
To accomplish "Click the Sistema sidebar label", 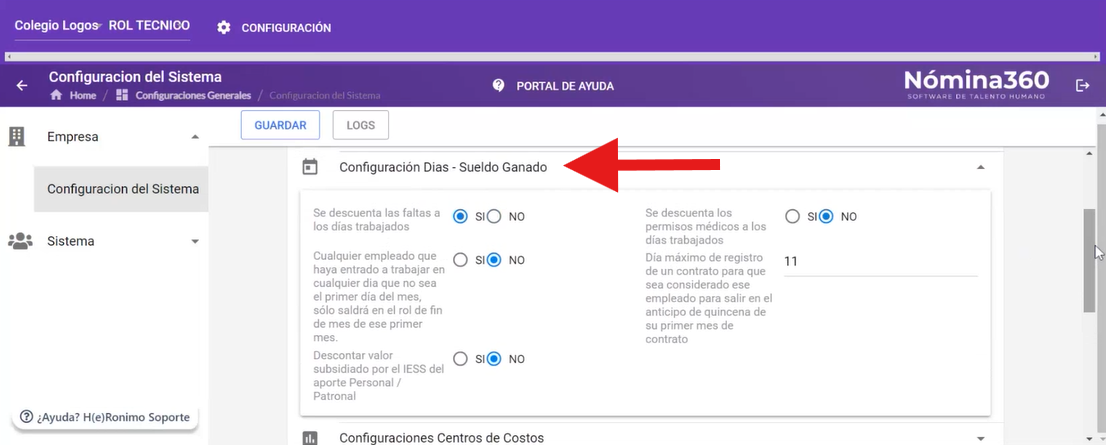I will [x=71, y=241].
